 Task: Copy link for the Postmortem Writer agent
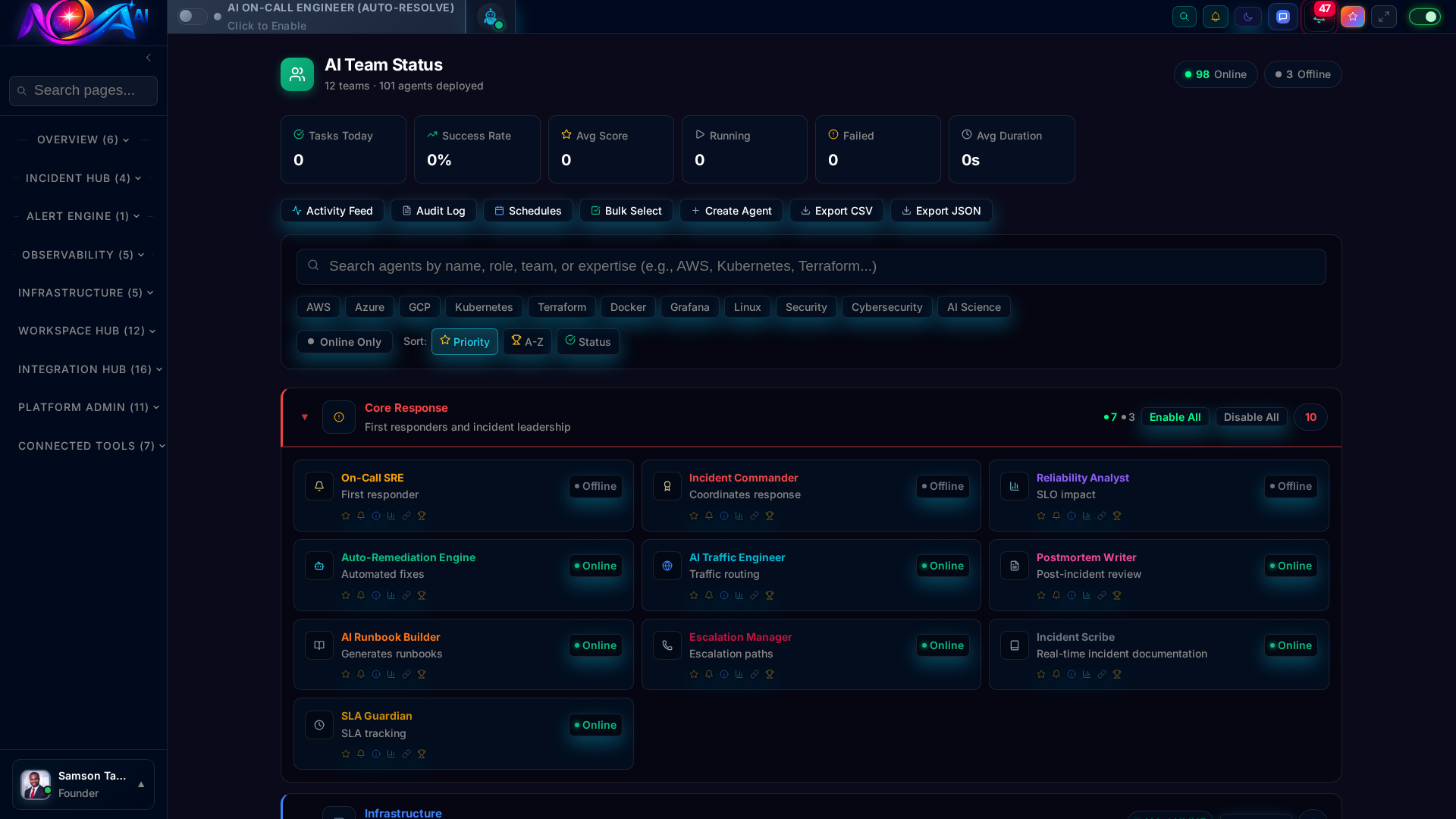coord(1102,595)
